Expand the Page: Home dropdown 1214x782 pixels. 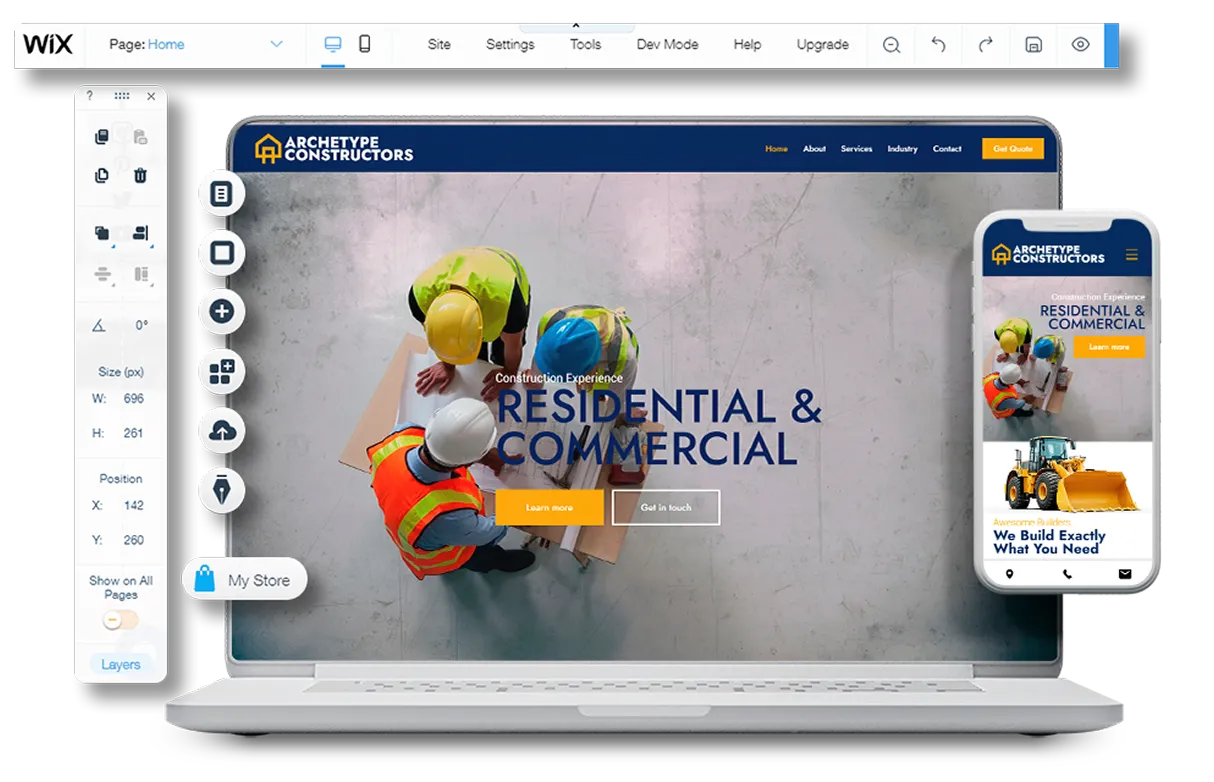tap(276, 44)
